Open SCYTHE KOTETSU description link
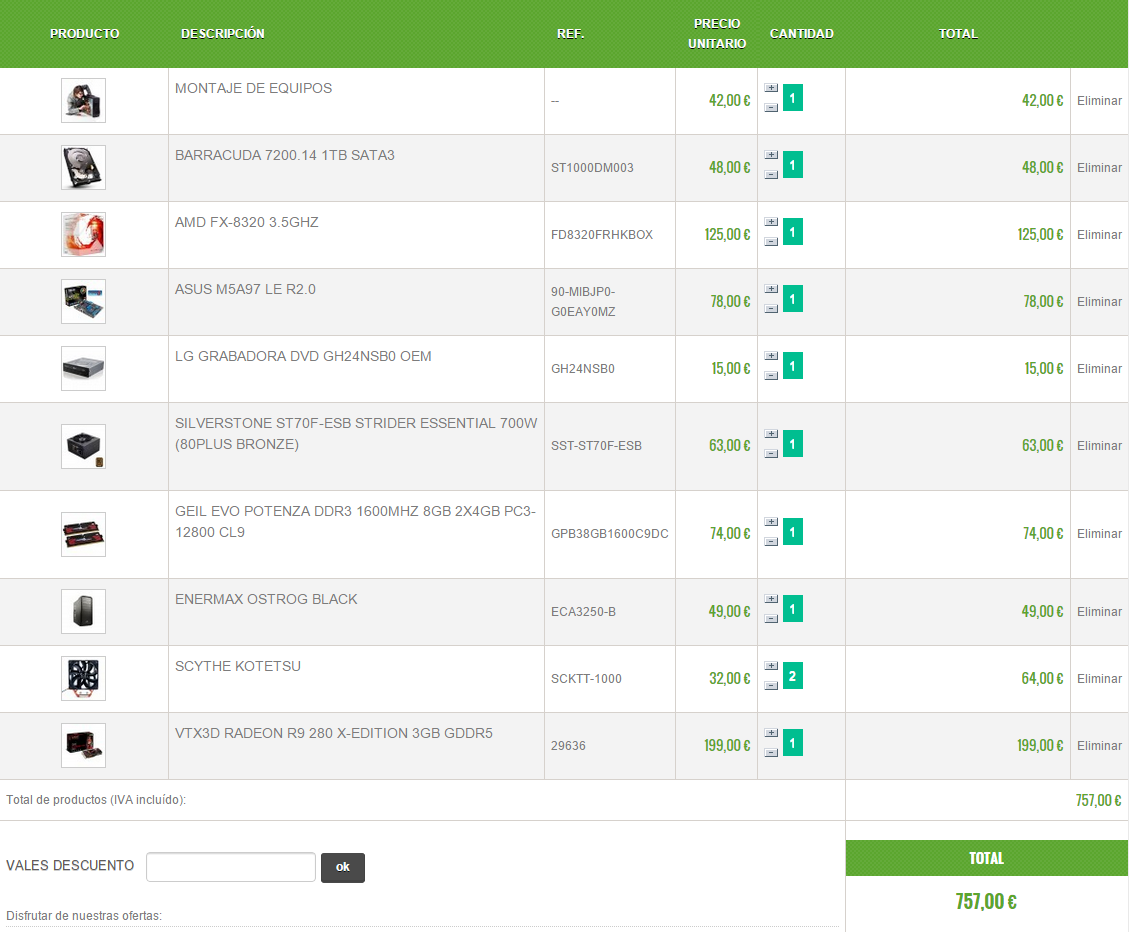Viewport: 1130px width, 932px height. coord(238,667)
